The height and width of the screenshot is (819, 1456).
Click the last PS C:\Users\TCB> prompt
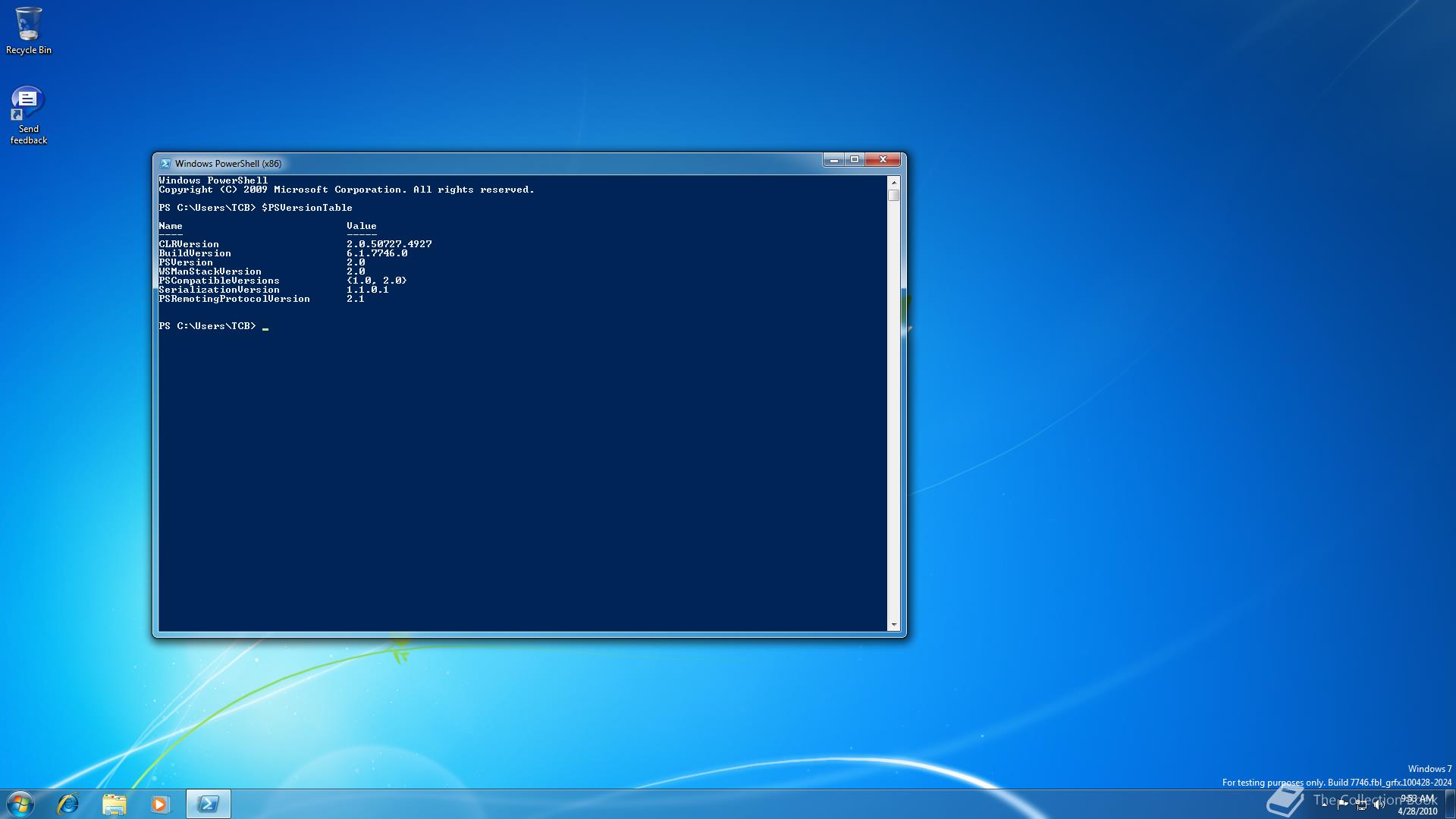point(207,326)
